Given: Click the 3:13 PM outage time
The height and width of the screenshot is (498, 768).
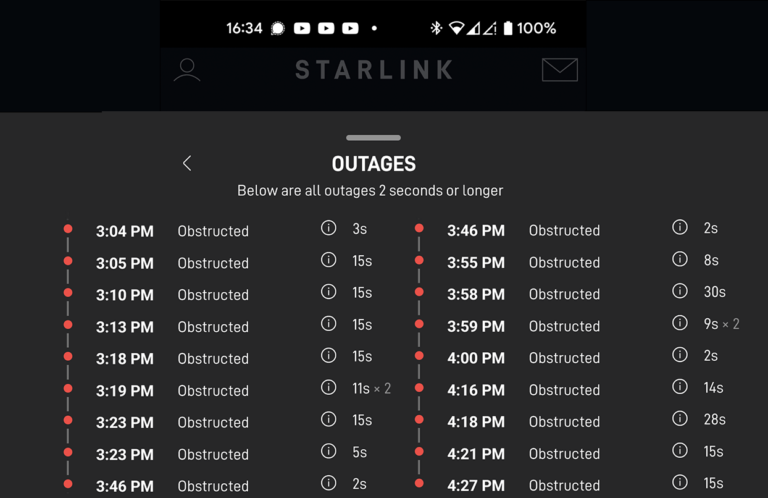Looking at the screenshot, I should pos(125,327).
